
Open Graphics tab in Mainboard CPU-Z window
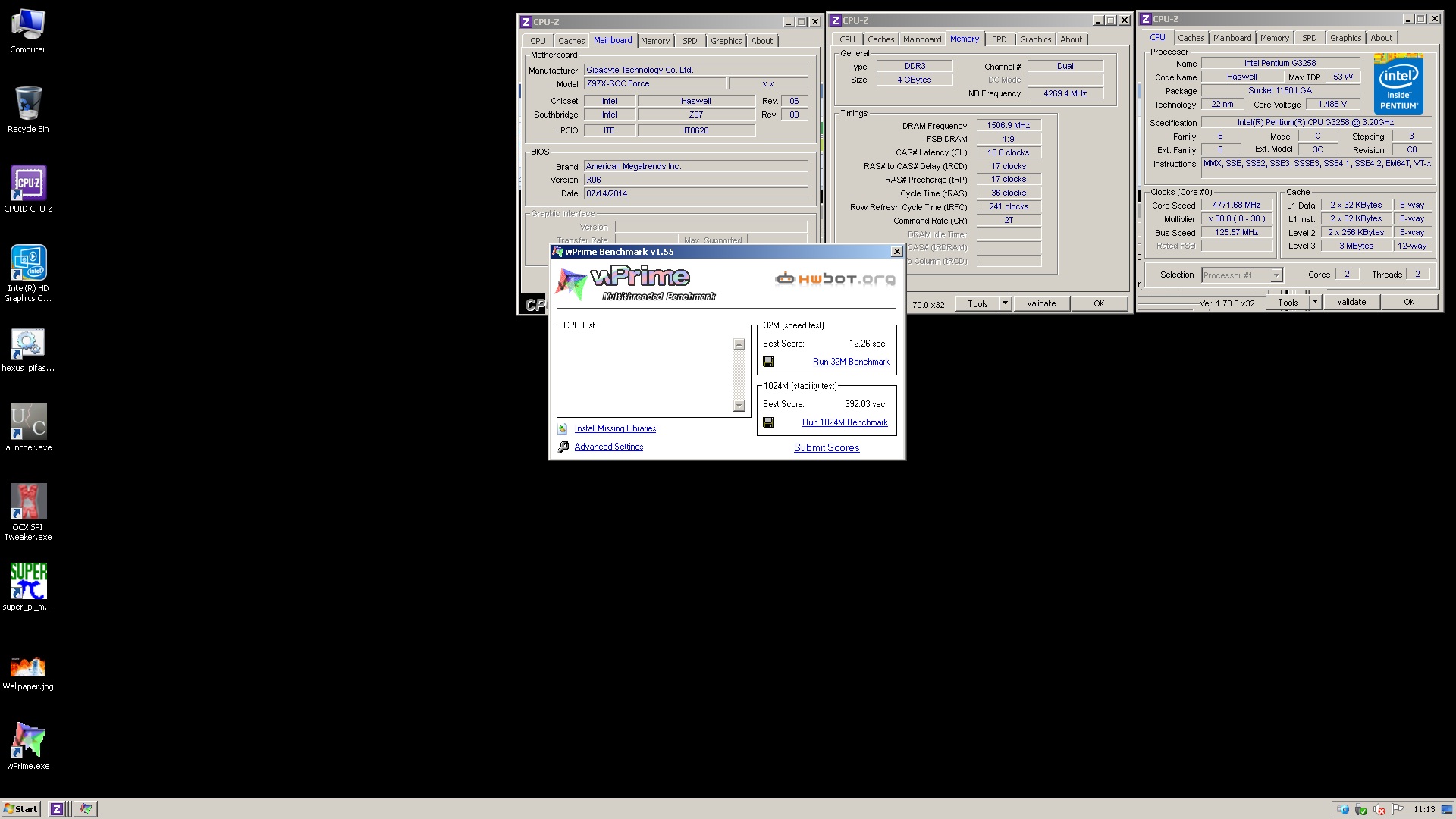tap(726, 41)
